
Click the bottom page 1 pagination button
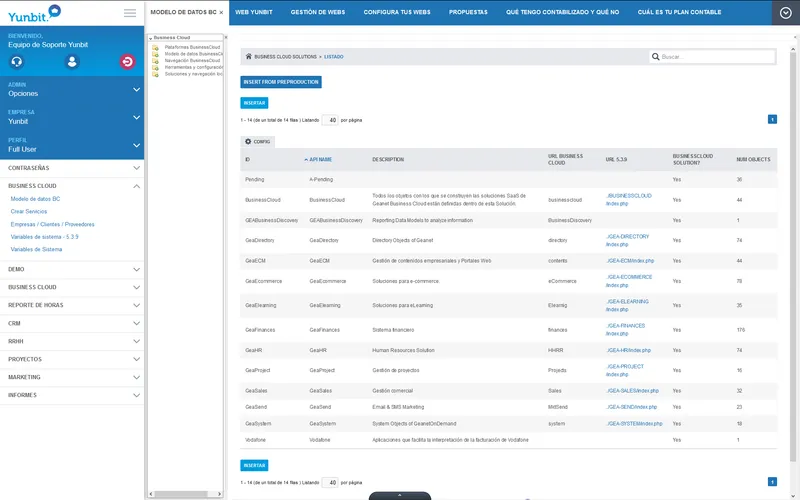tap(772, 482)
